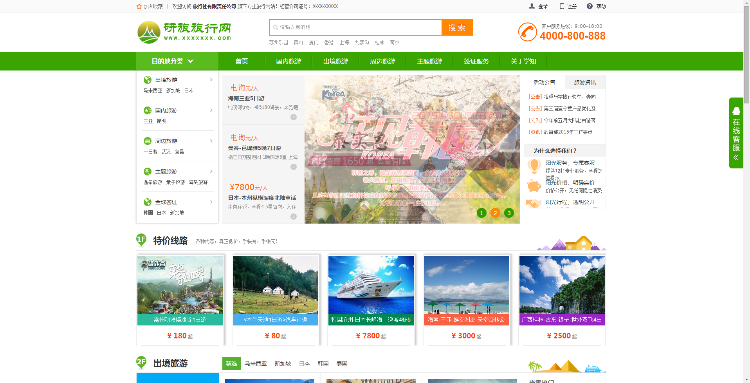Click the globe icon beside sidebar 出境旅游
This screenshot has height=383, width=750.
[x=147, y=80]
